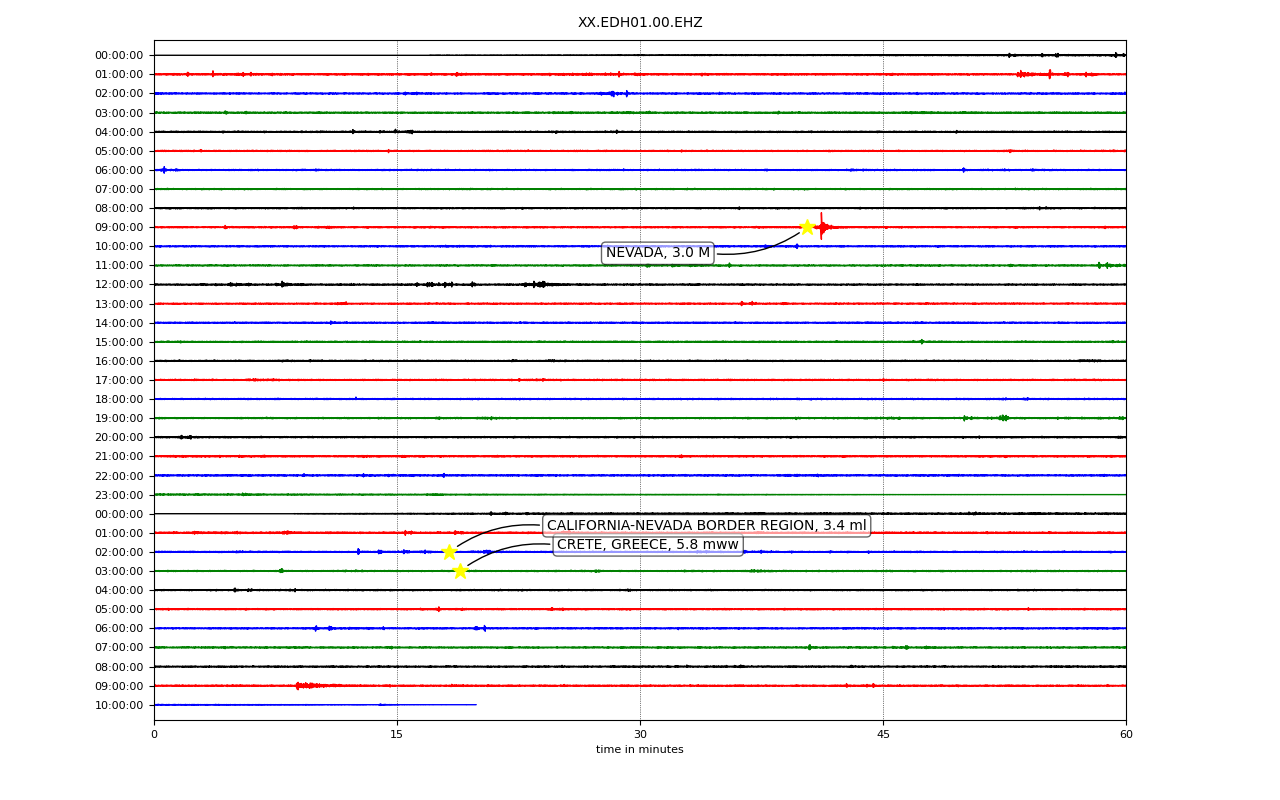Viewport: 1280px width, 800px height.
Task: Click the California-Nevada border event yellow star
Action: (449, 552)
